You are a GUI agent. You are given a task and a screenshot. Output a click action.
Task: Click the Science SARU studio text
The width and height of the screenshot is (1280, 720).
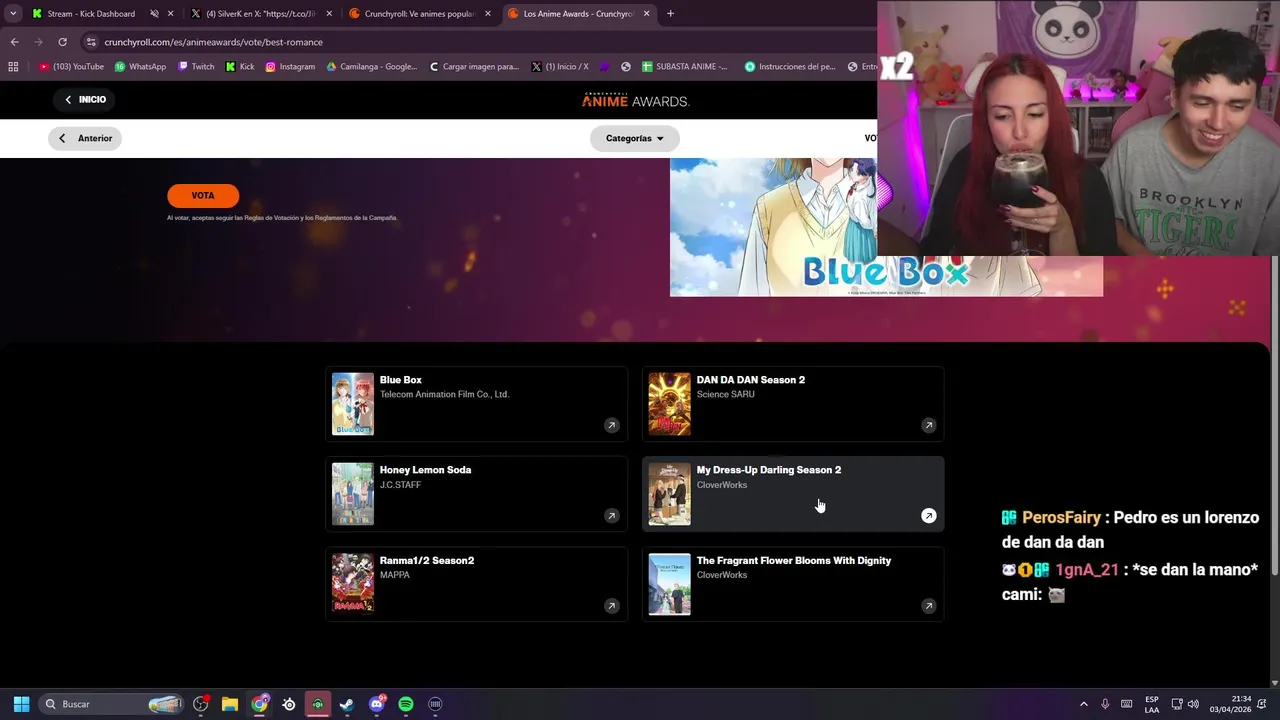[x=726, y=395]
